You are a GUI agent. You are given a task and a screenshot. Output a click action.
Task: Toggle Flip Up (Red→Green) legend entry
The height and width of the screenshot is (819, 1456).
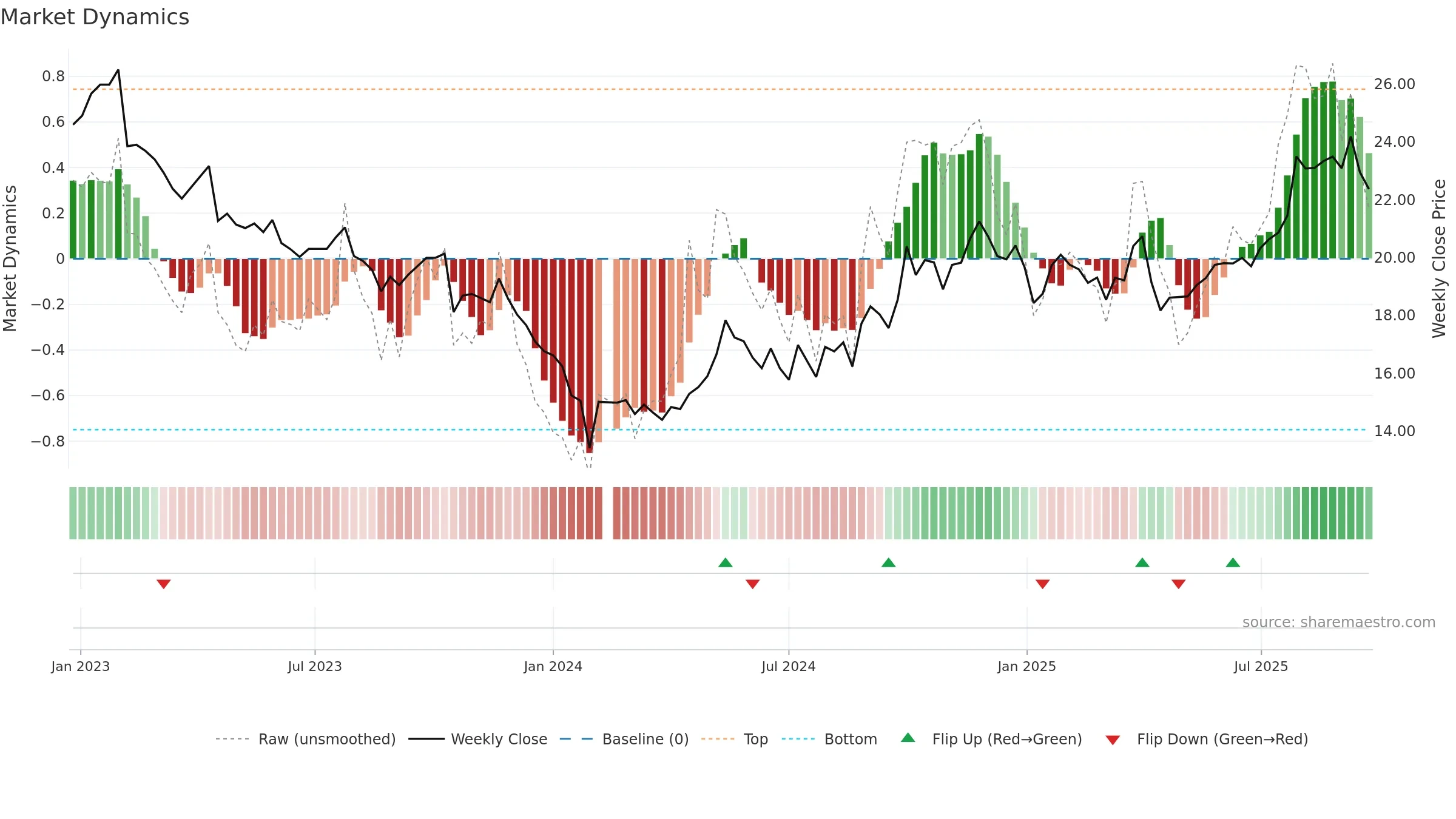992,739
